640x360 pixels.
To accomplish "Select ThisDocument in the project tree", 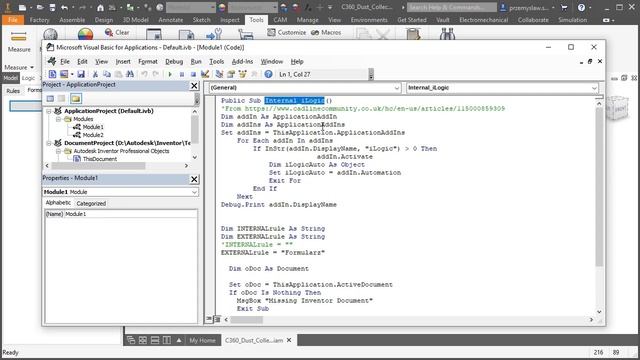I will point(100,159).
